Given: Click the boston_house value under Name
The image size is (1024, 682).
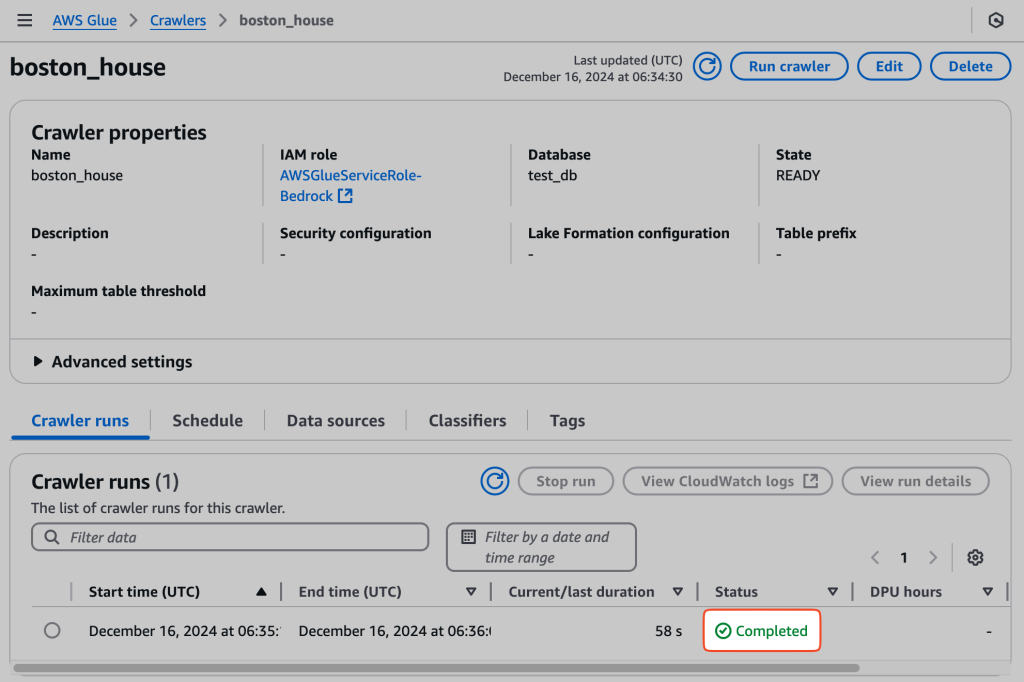Looking at the screenshot, I should 77,175.
